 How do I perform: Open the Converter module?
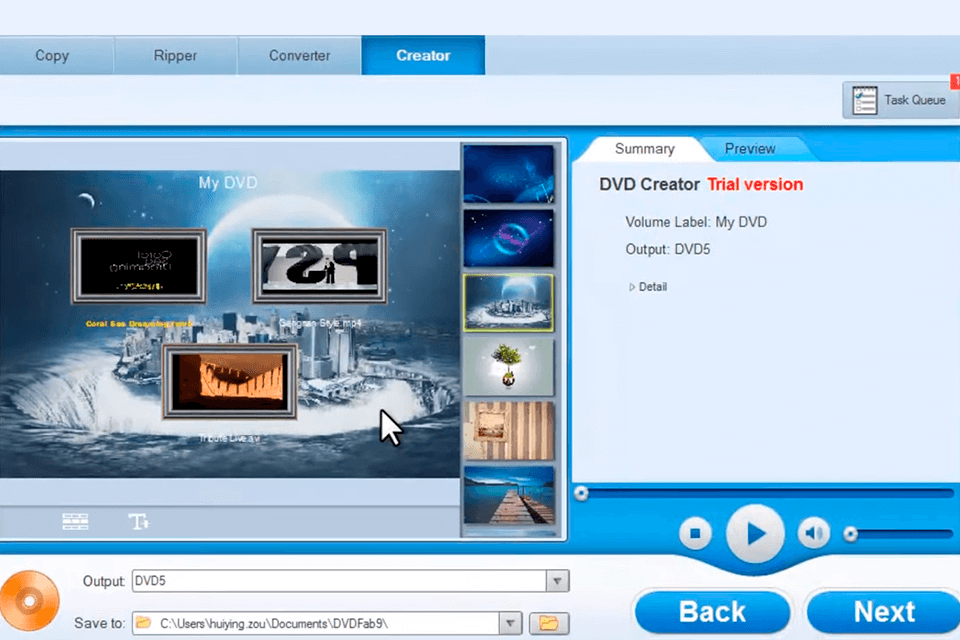[x=298, y=55]
